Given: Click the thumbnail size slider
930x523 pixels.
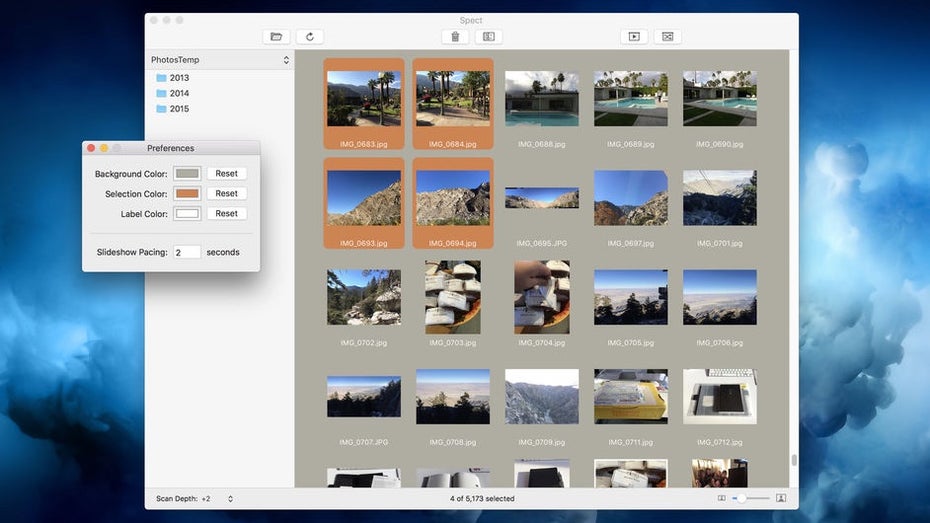Looking at the screenshot, I should [751, 498].
